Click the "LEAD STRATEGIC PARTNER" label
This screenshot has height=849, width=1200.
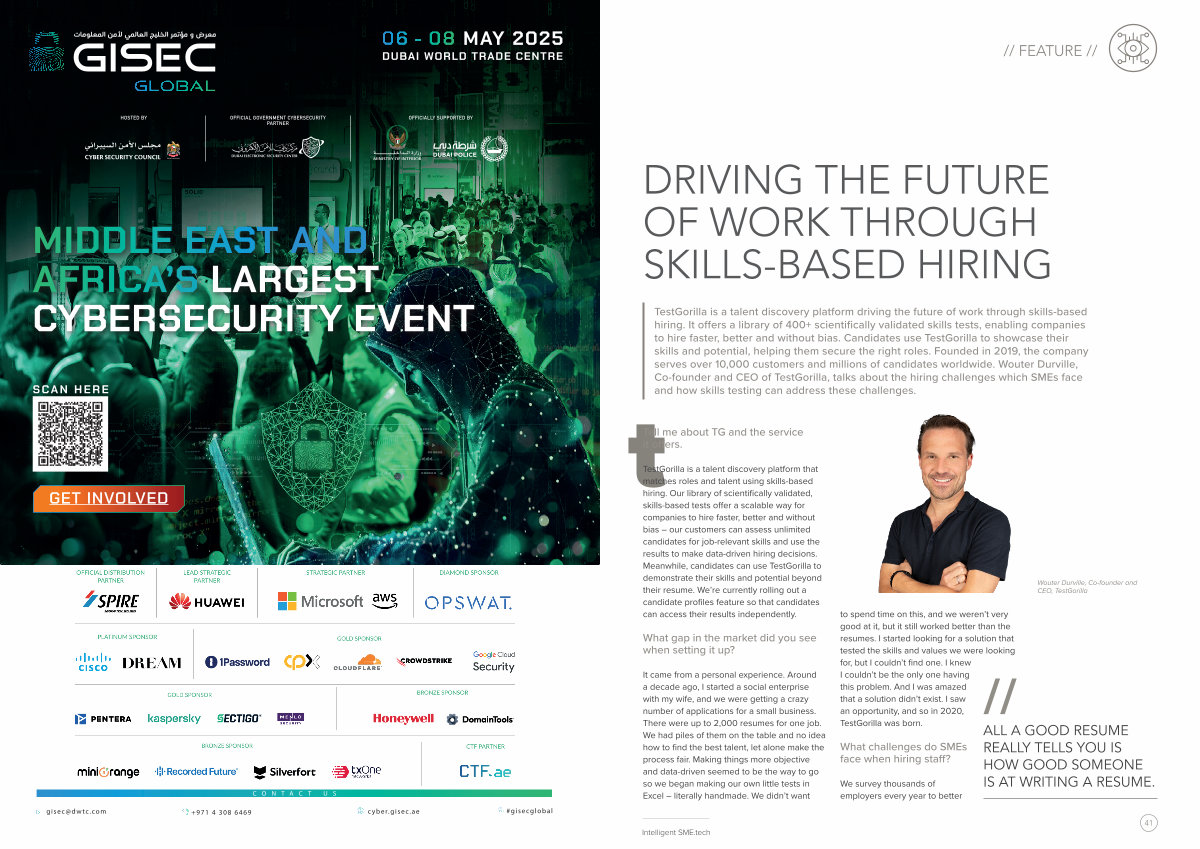tap(207, 576)
